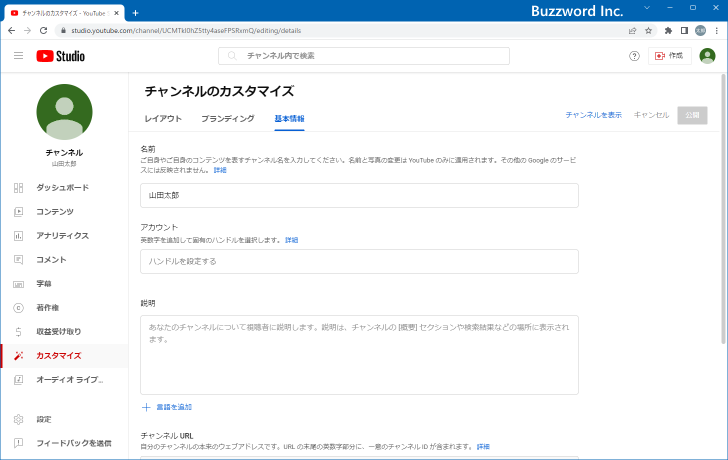The image size is (728, 460).
Task: Click the 公開 publish button
Action: (692, 115)
